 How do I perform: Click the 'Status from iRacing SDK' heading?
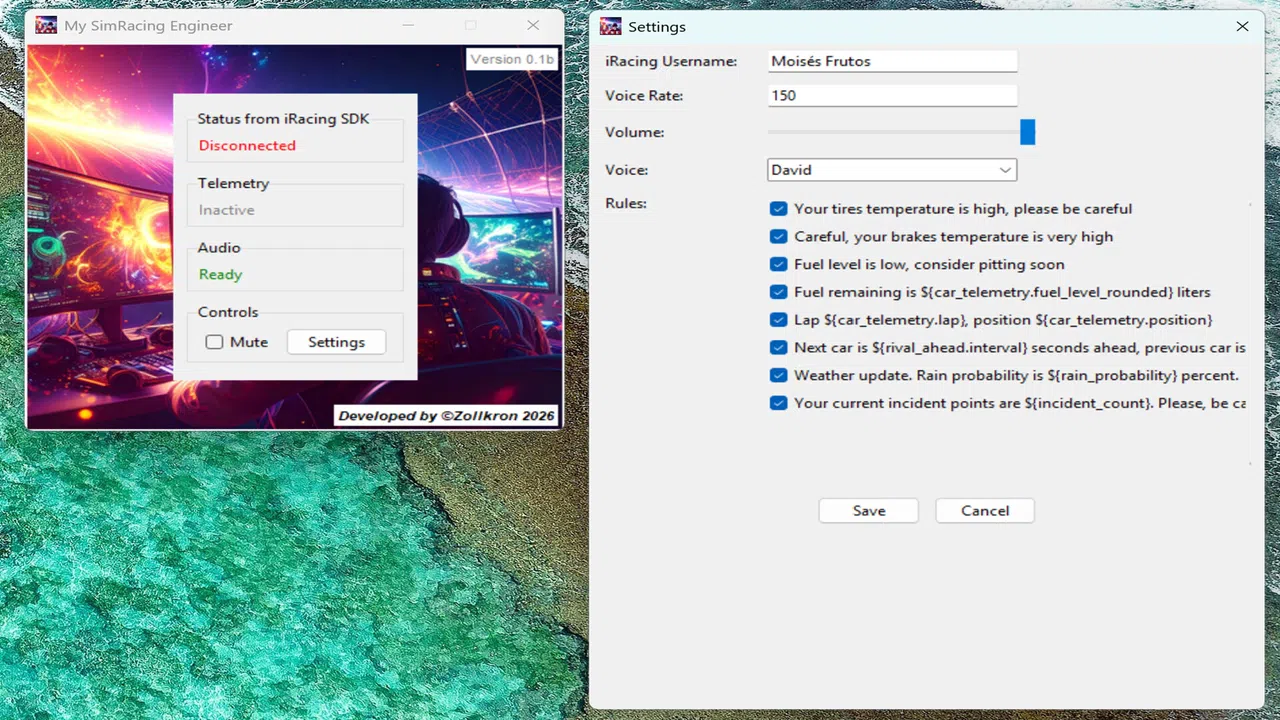coord(283,119)
